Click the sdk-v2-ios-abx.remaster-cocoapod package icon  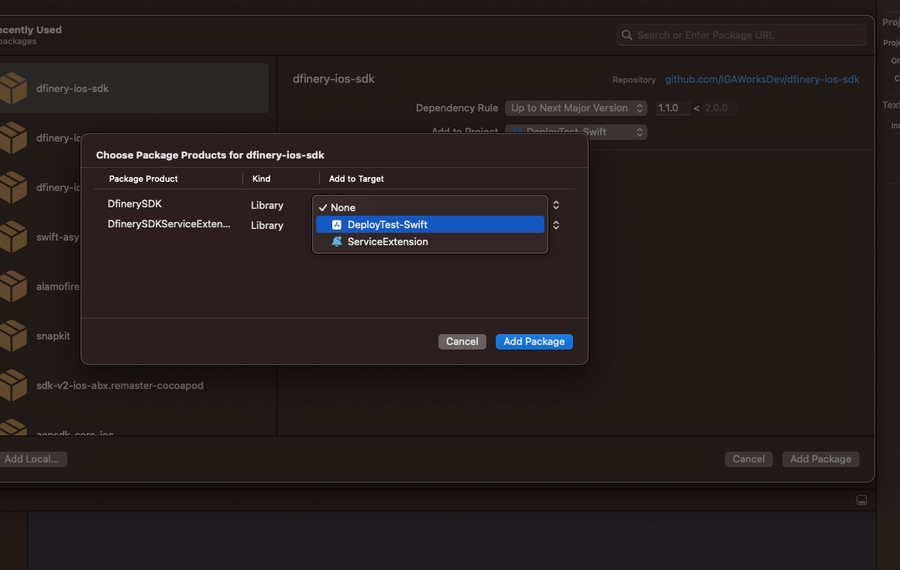(13, 385)
